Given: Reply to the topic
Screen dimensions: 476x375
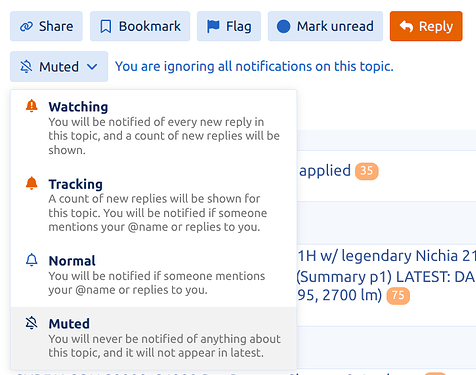Looking at the screenshot, I should click(426, 26).
